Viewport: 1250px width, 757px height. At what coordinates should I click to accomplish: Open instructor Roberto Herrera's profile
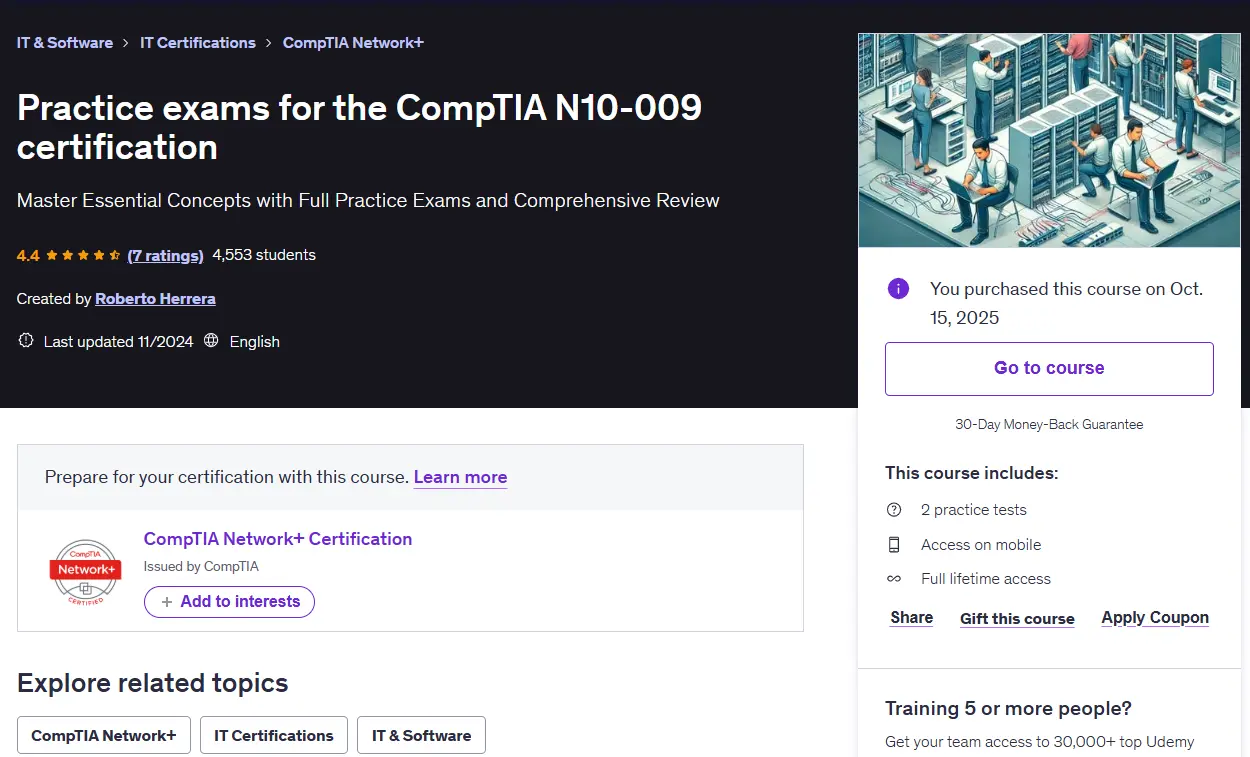[x=155, y=299]
